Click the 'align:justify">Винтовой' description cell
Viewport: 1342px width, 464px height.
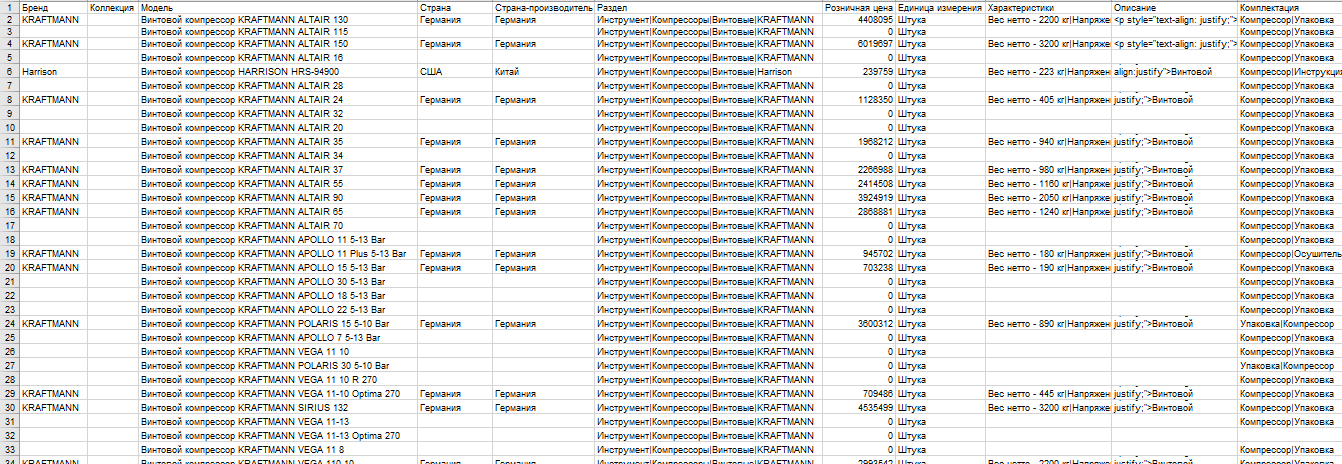pyautogui.click(x=1175, y=72)
